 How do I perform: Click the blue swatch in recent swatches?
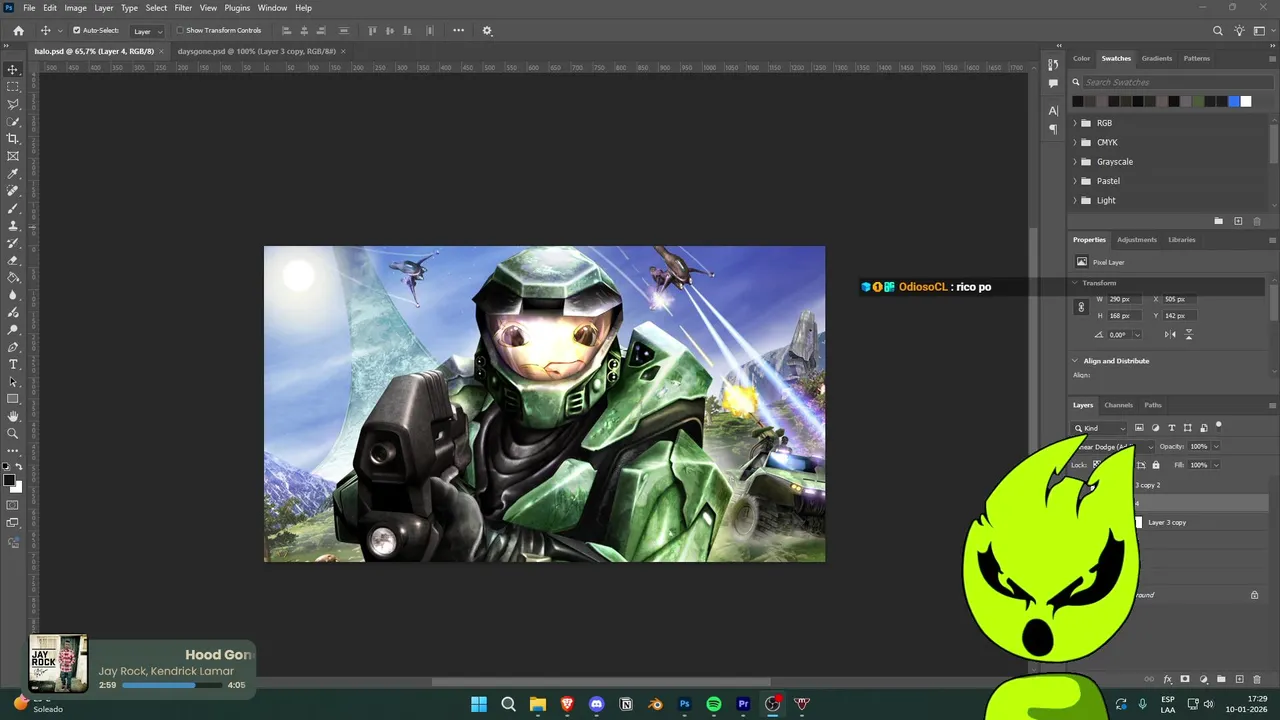1233,101
